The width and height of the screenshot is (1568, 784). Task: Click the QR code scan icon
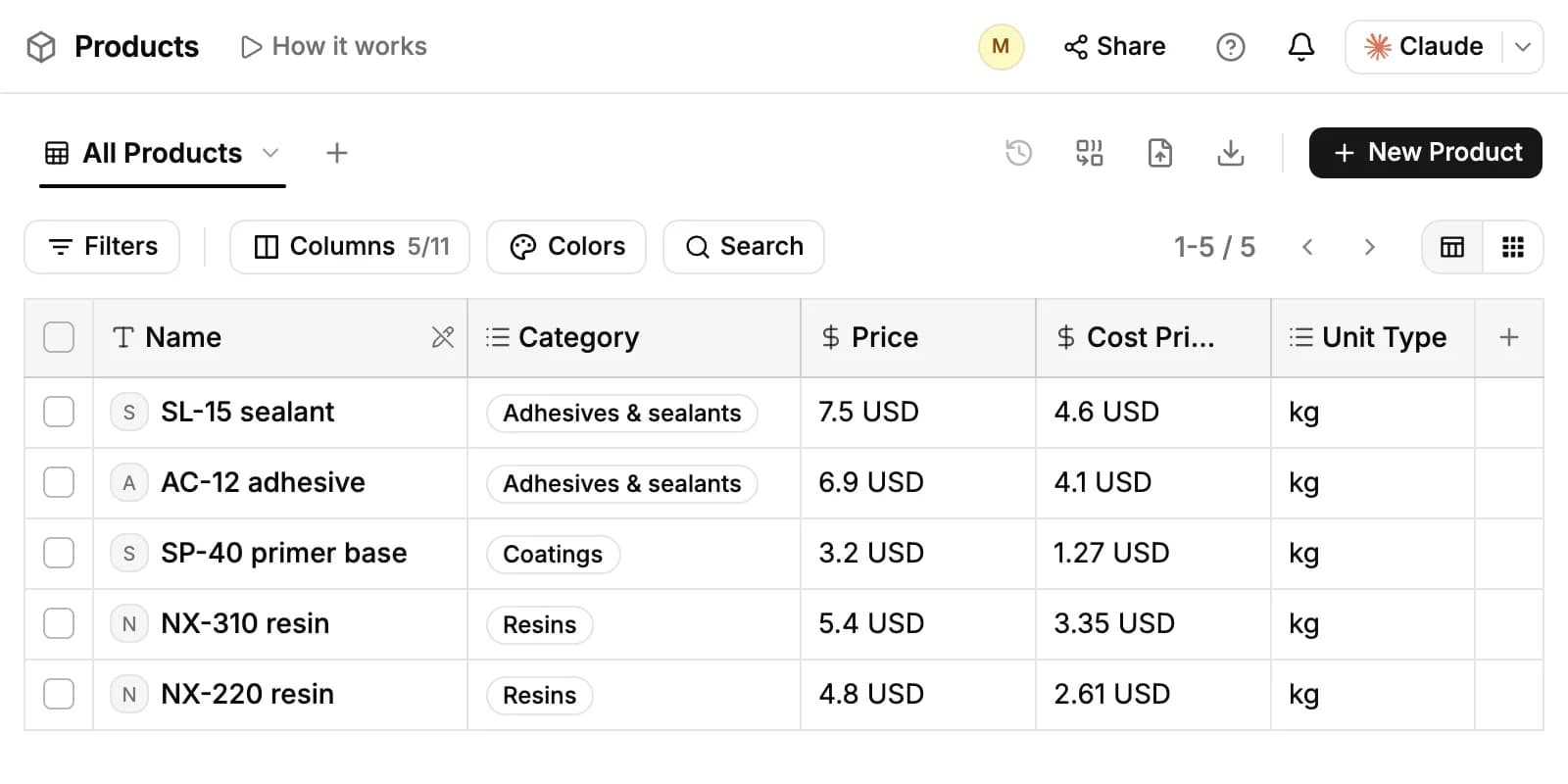pos(1089,153)
